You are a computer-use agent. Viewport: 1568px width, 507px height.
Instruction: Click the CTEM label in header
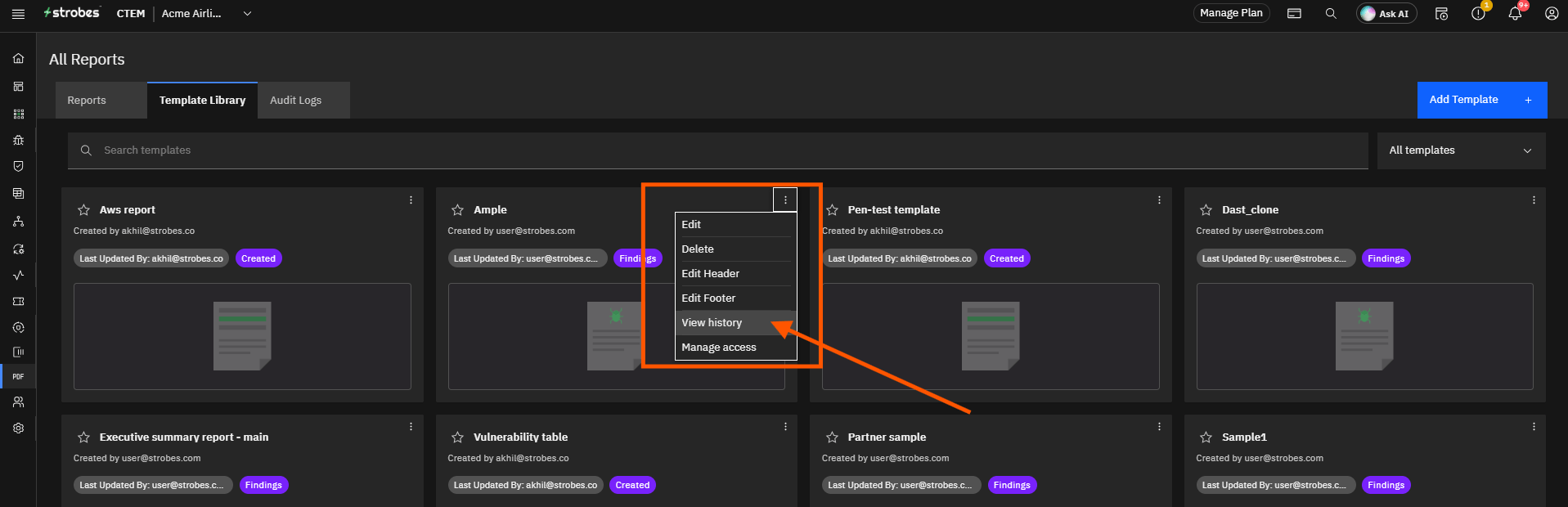(x=131, y=14)
